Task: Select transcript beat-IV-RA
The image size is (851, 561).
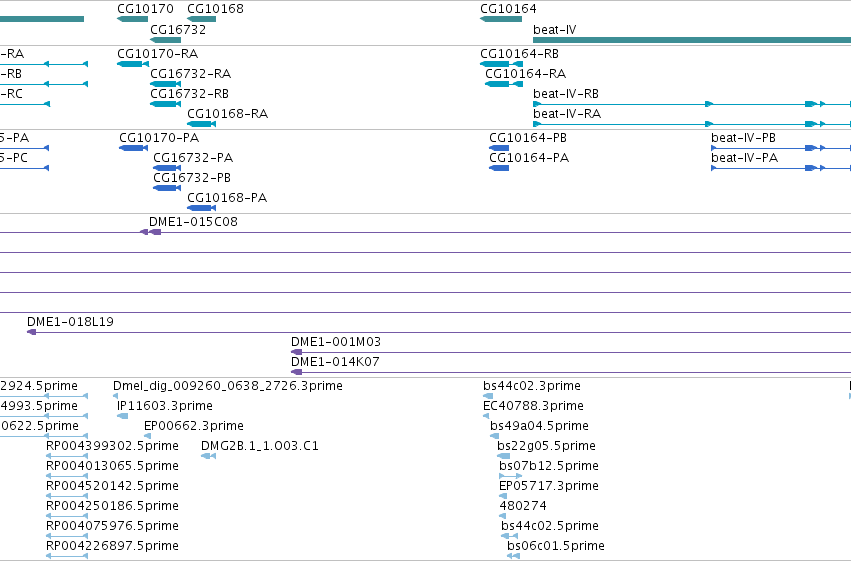Action: click(692, 124)
